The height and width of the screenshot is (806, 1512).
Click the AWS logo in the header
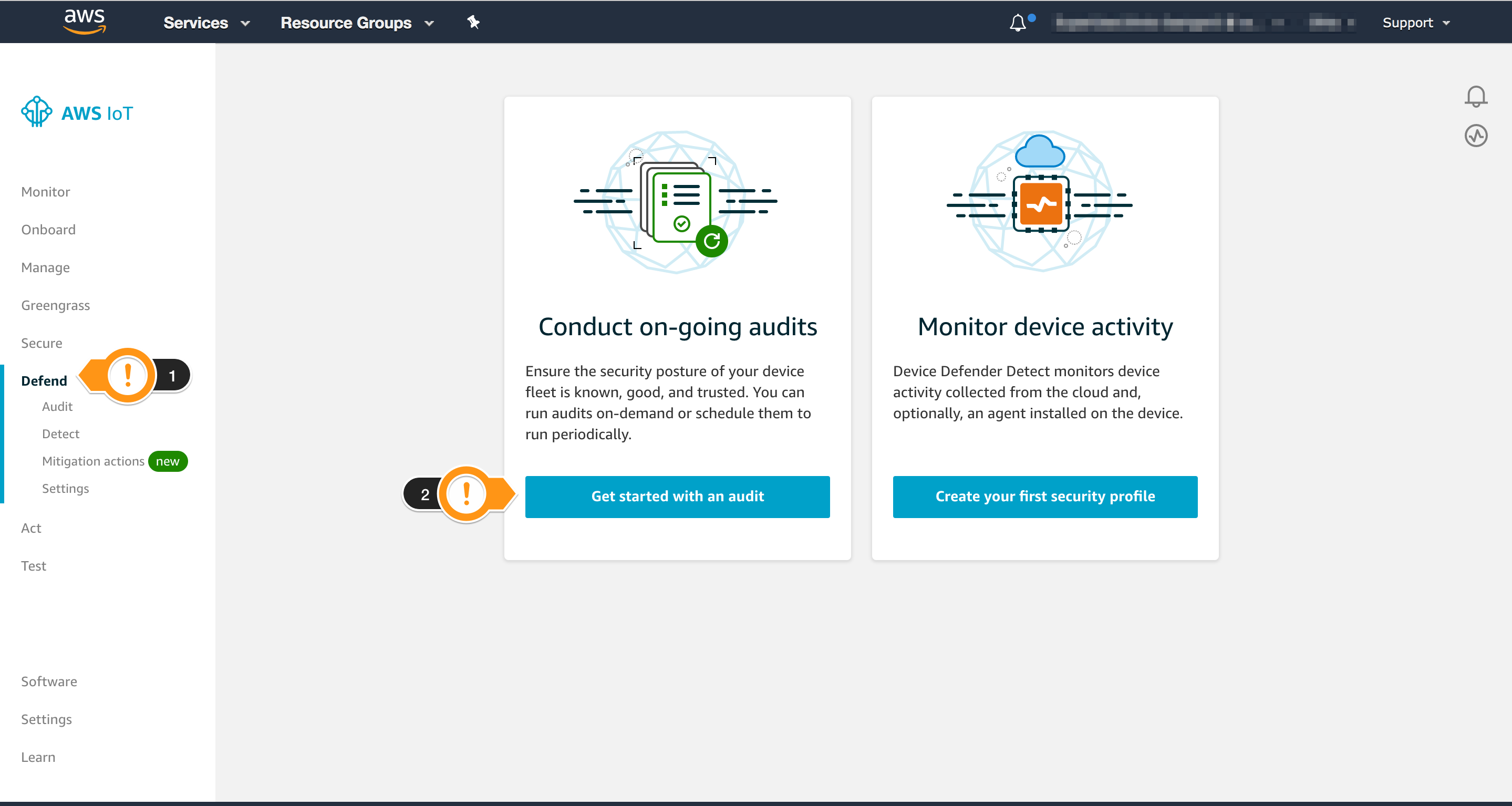tap(85, 22)
